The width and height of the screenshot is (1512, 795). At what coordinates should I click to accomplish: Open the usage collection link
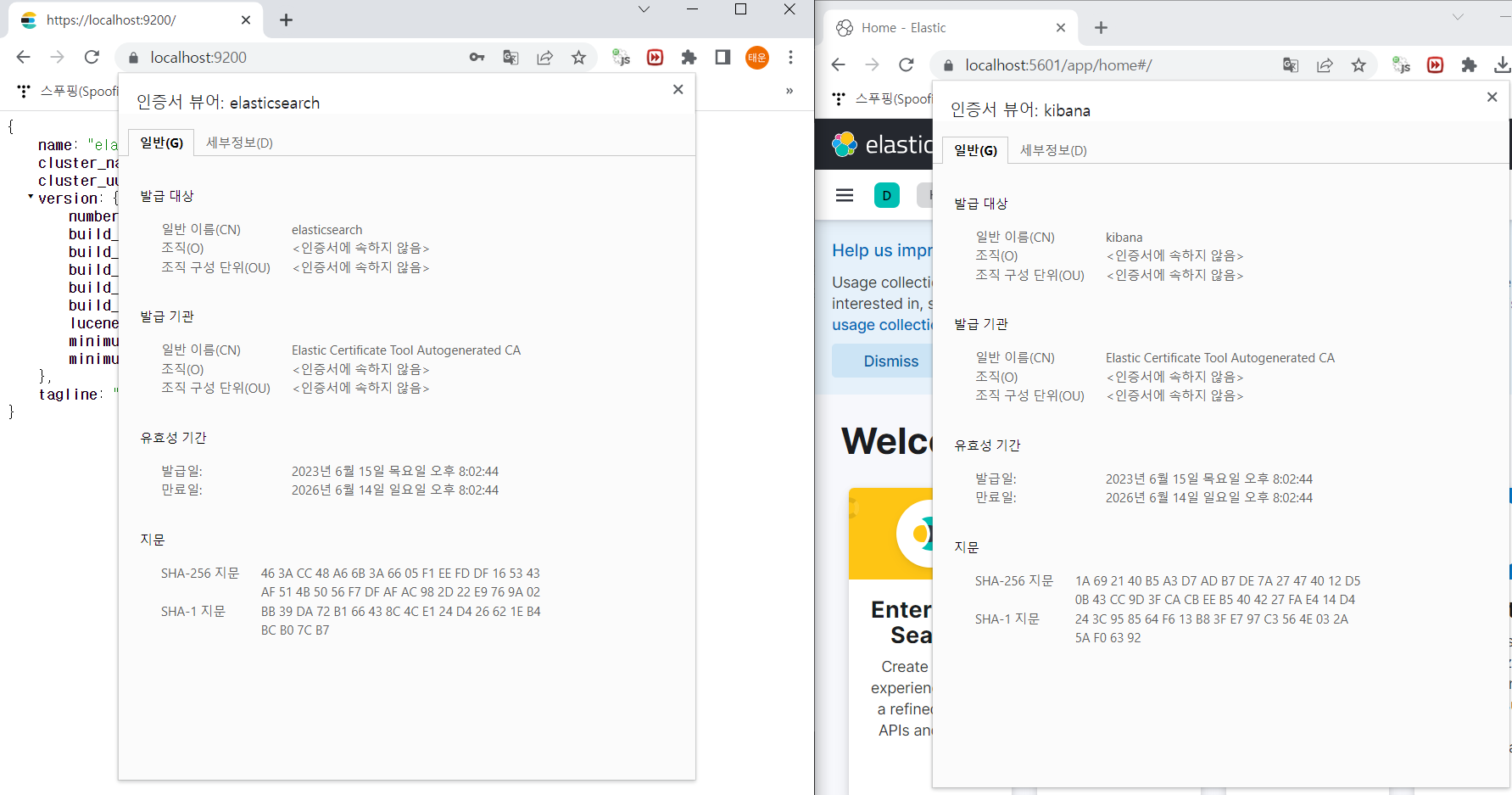[x=882, y=325]
